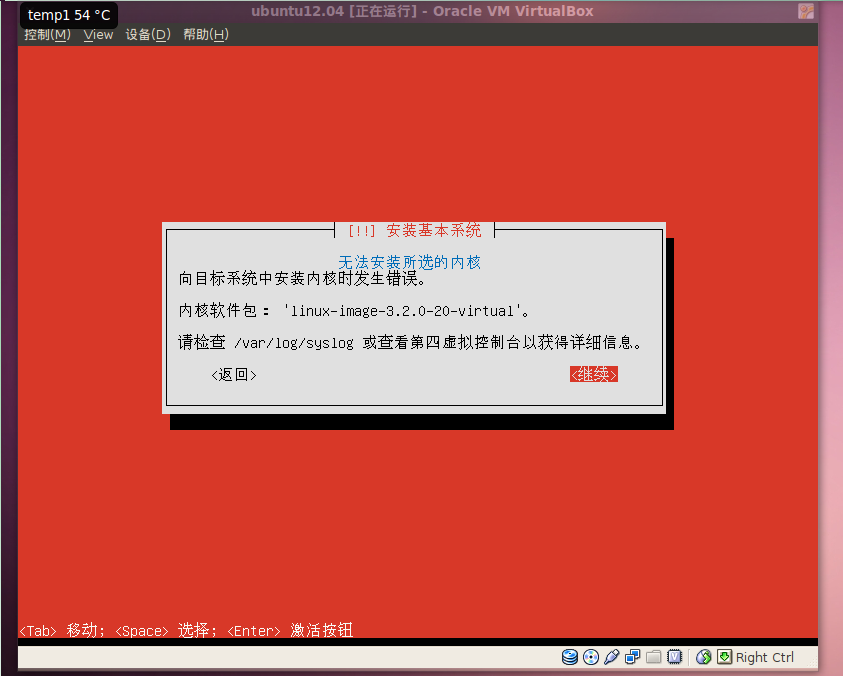Click the <Tab> 移动 hint text
This screenshot has height=676, width=843.
[61, 630]
